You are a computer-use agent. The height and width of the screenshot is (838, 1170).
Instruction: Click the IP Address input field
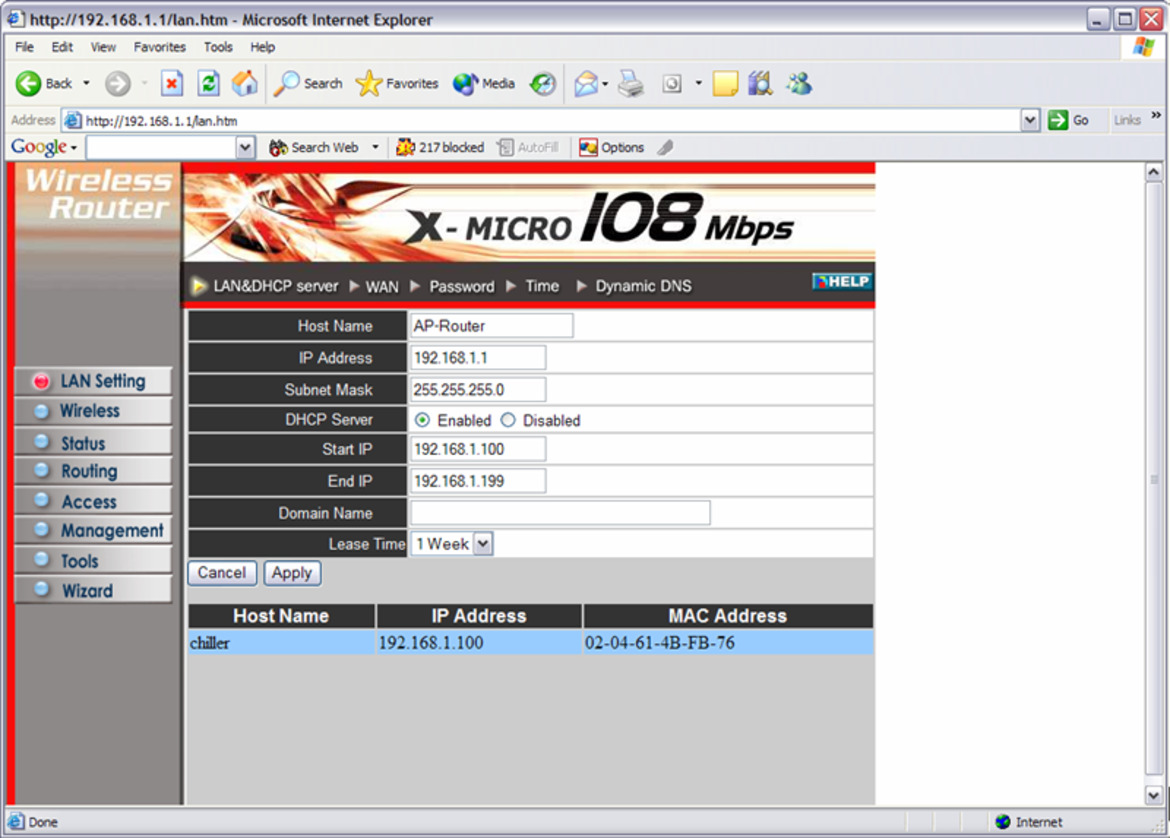[478, 357]
